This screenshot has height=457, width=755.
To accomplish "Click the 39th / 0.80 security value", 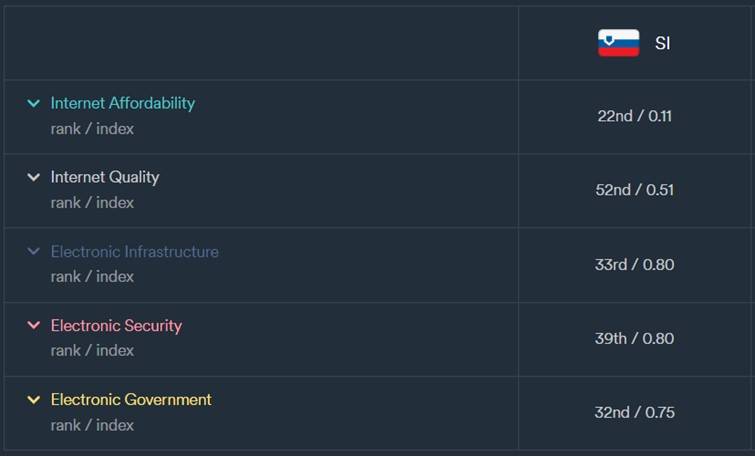I will (635, 338).
